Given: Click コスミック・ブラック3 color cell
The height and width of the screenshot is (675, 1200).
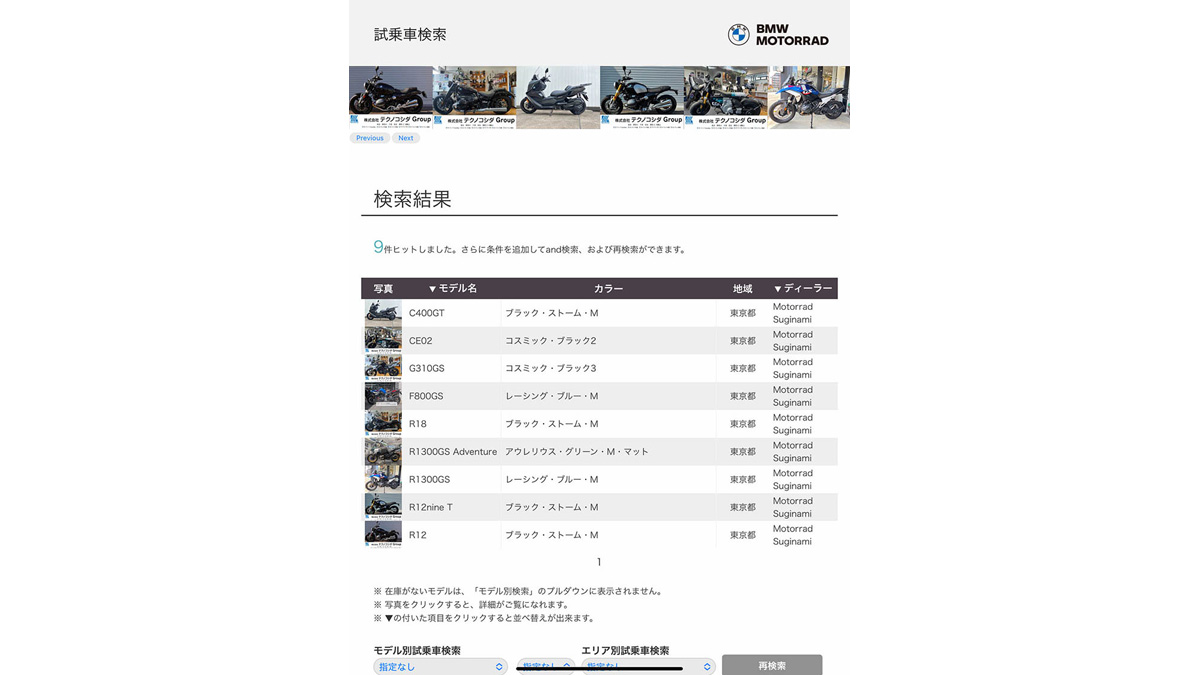Looking at the screenshot, I should (551, 369).
